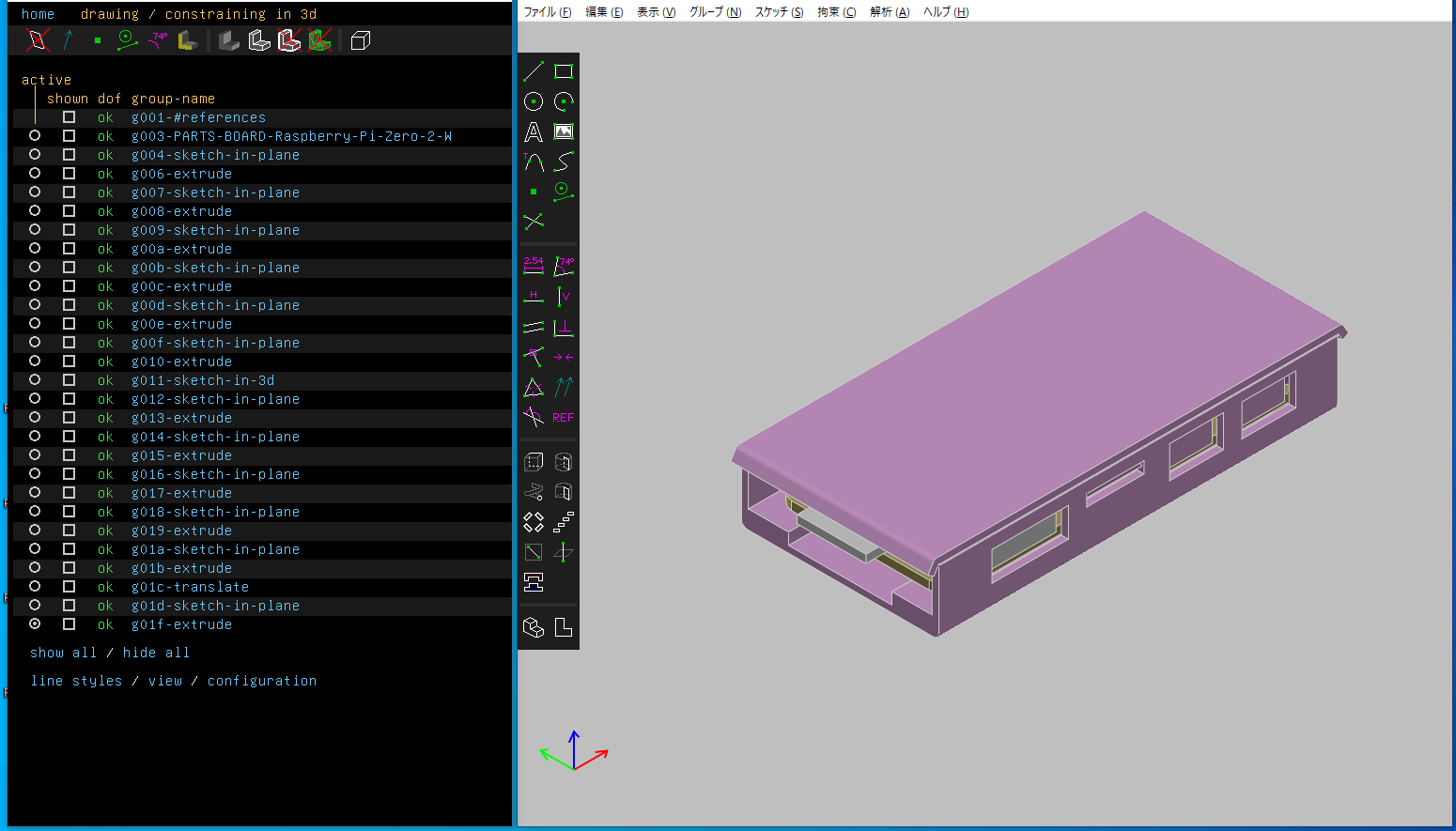Open the g011-sketch-in-3d group entry
The height and width of the screenshot is (831, 1456).
(x=203, y=380)
